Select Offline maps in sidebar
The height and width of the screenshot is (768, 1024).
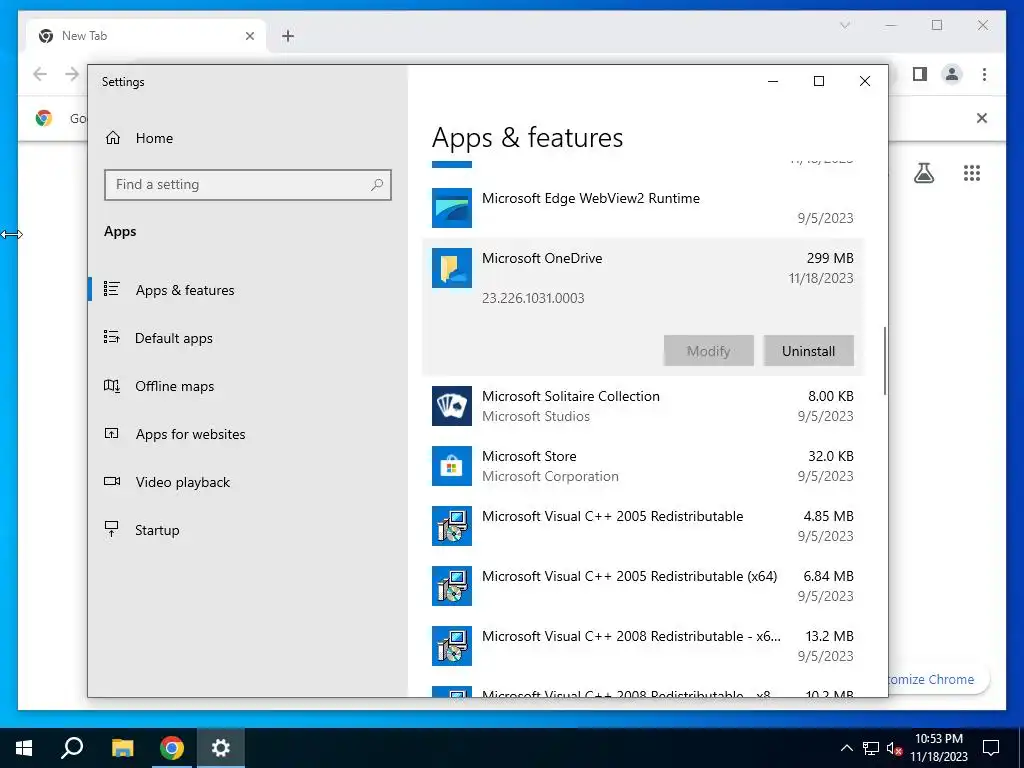coord(248,386)
